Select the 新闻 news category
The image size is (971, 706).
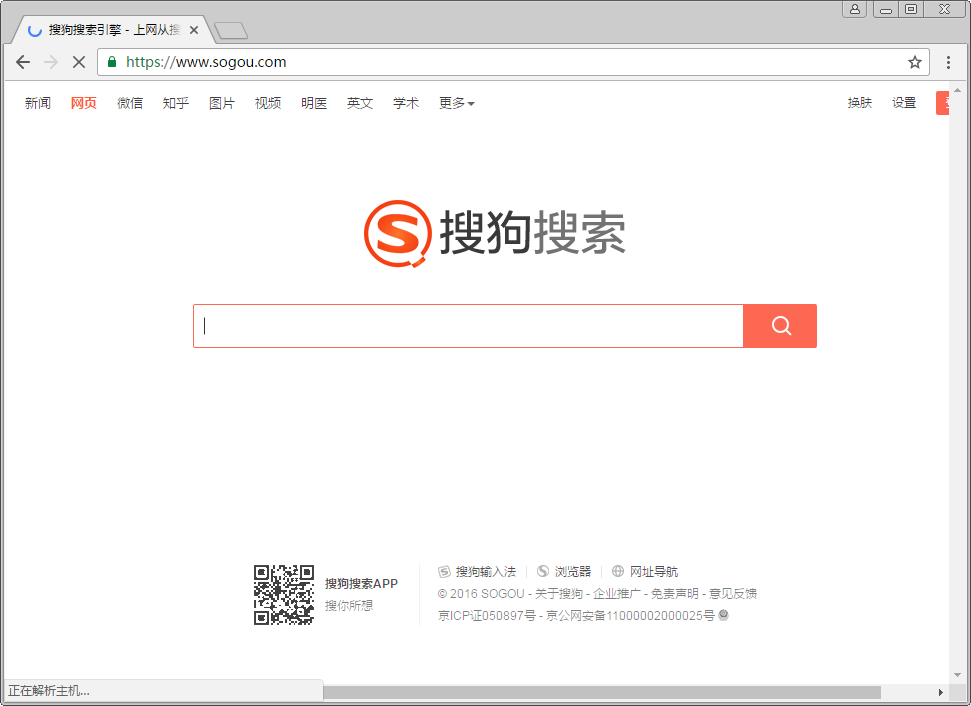pyautogui.click(x=38, y=103)
